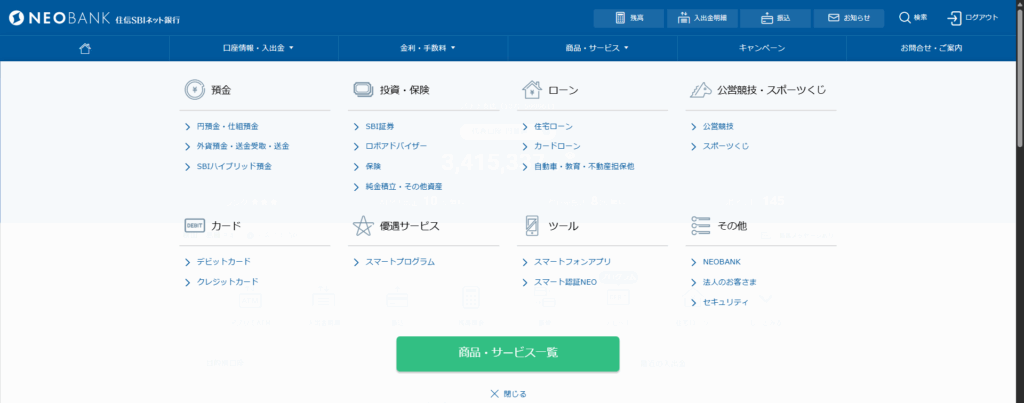1024x403 pixels.
Task: Open the キャンペーン menu item
Action: (x=761, y=48)
